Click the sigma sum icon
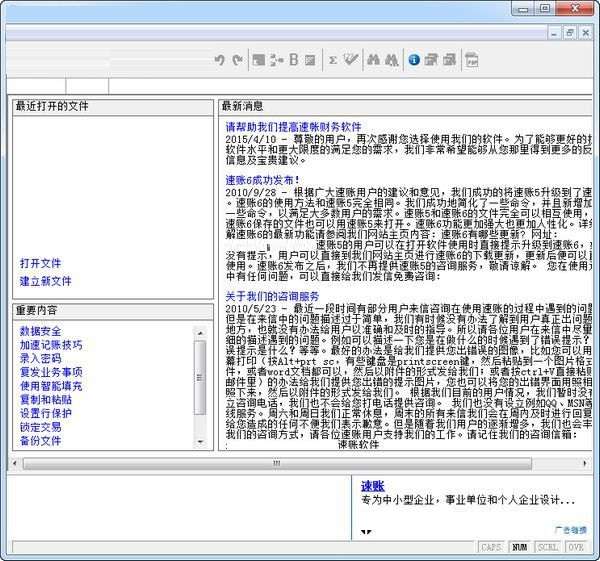Screen dimensions: 600x561 click(x=333, y=60)
